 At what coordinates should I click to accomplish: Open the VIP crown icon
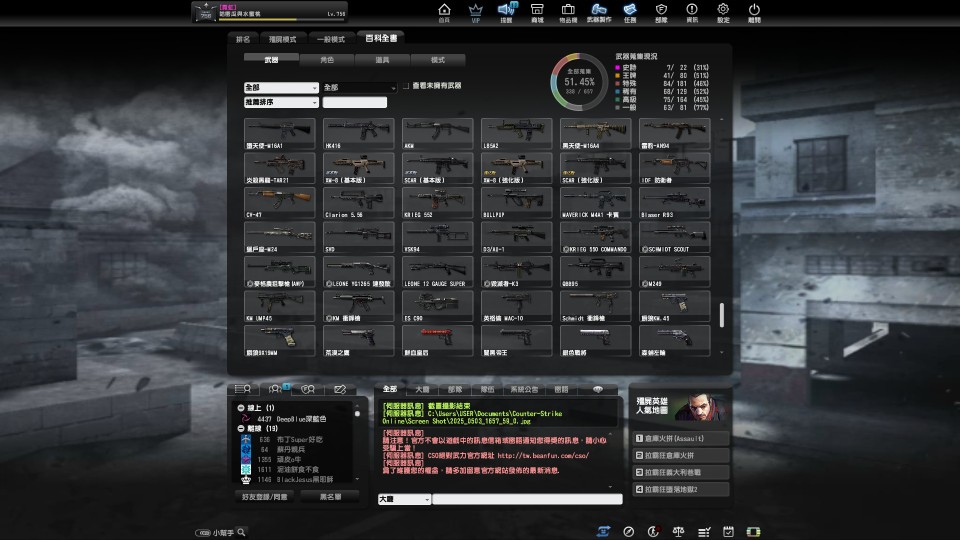476,12
